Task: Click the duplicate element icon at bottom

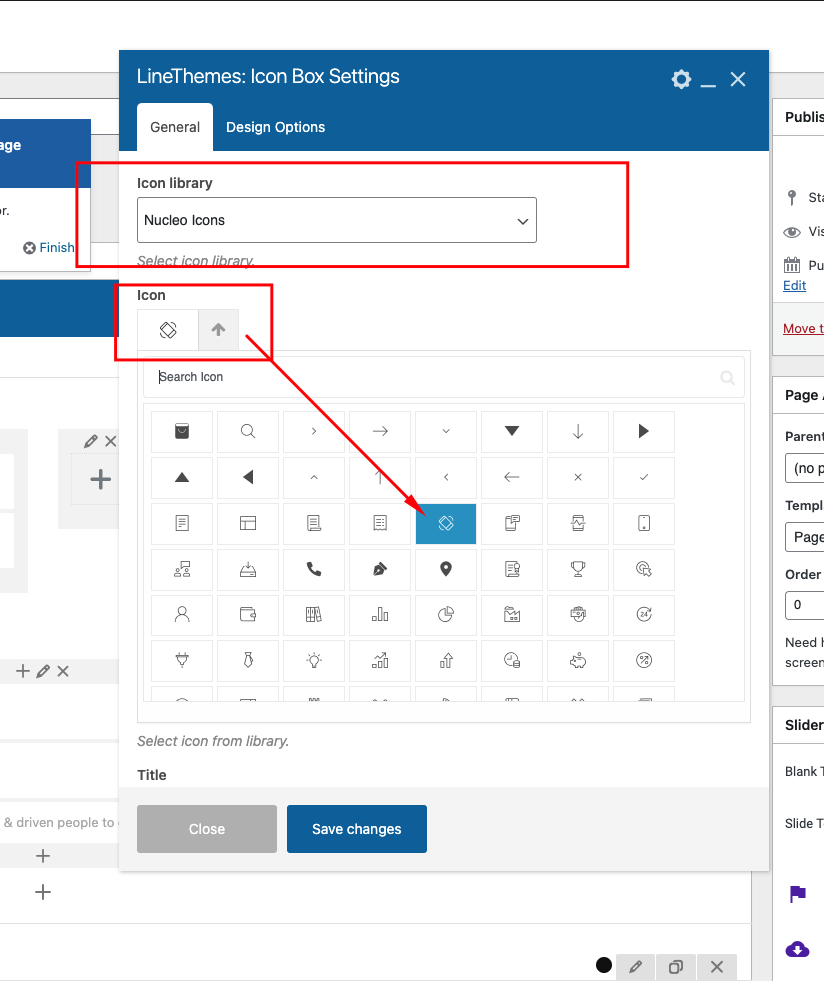Action: tap(676, 967)
